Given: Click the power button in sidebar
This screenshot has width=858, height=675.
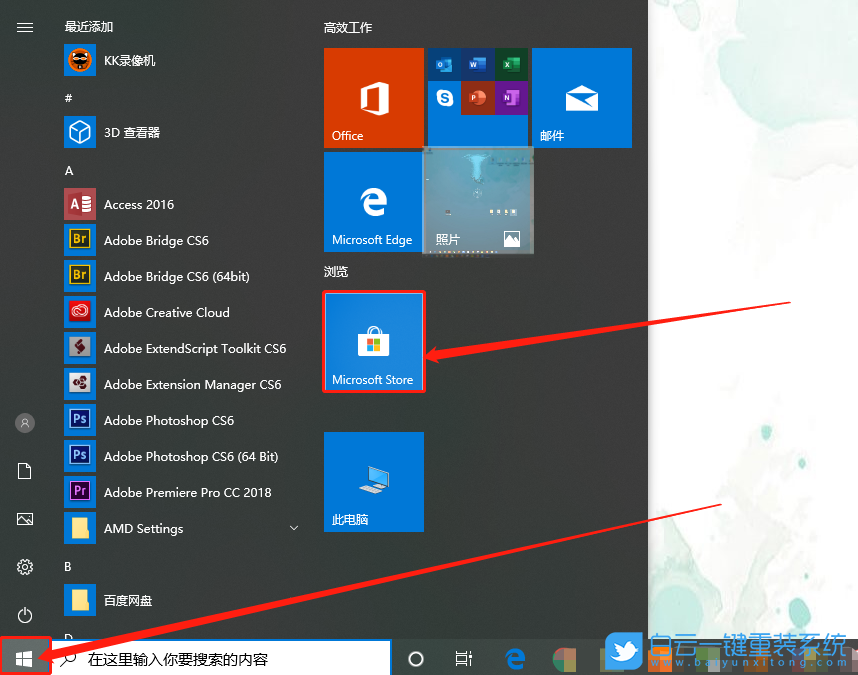Looking at the screenshot, I should [x=25, y=615].
